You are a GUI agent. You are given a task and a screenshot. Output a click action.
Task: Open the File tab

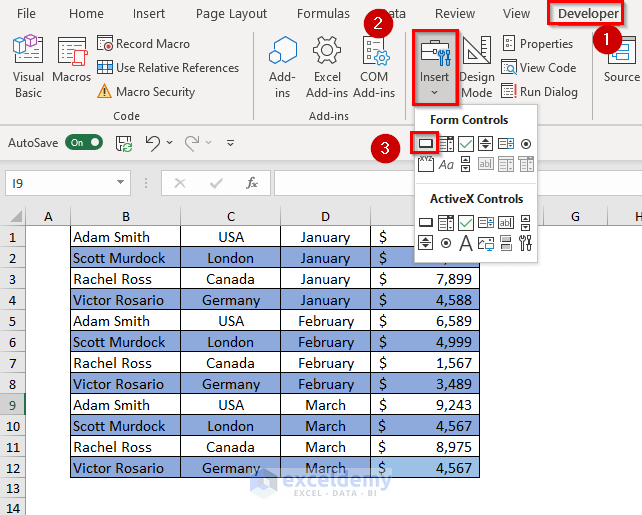click(x=26, y=14)
